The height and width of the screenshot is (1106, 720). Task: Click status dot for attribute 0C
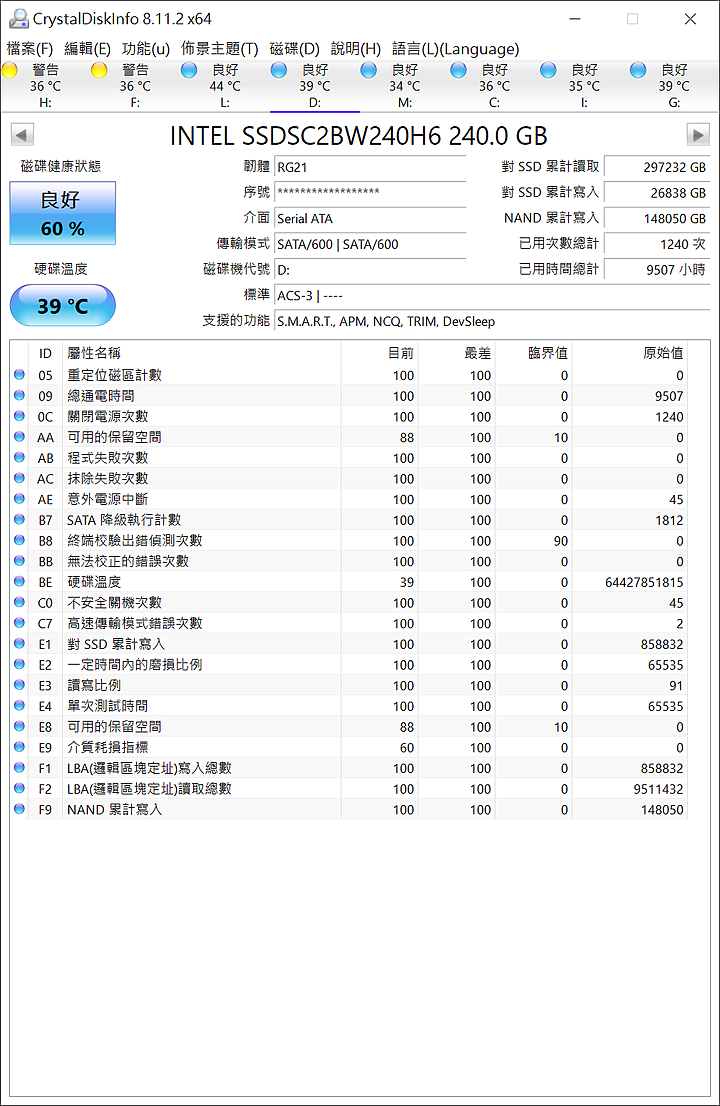coord(19,416)
